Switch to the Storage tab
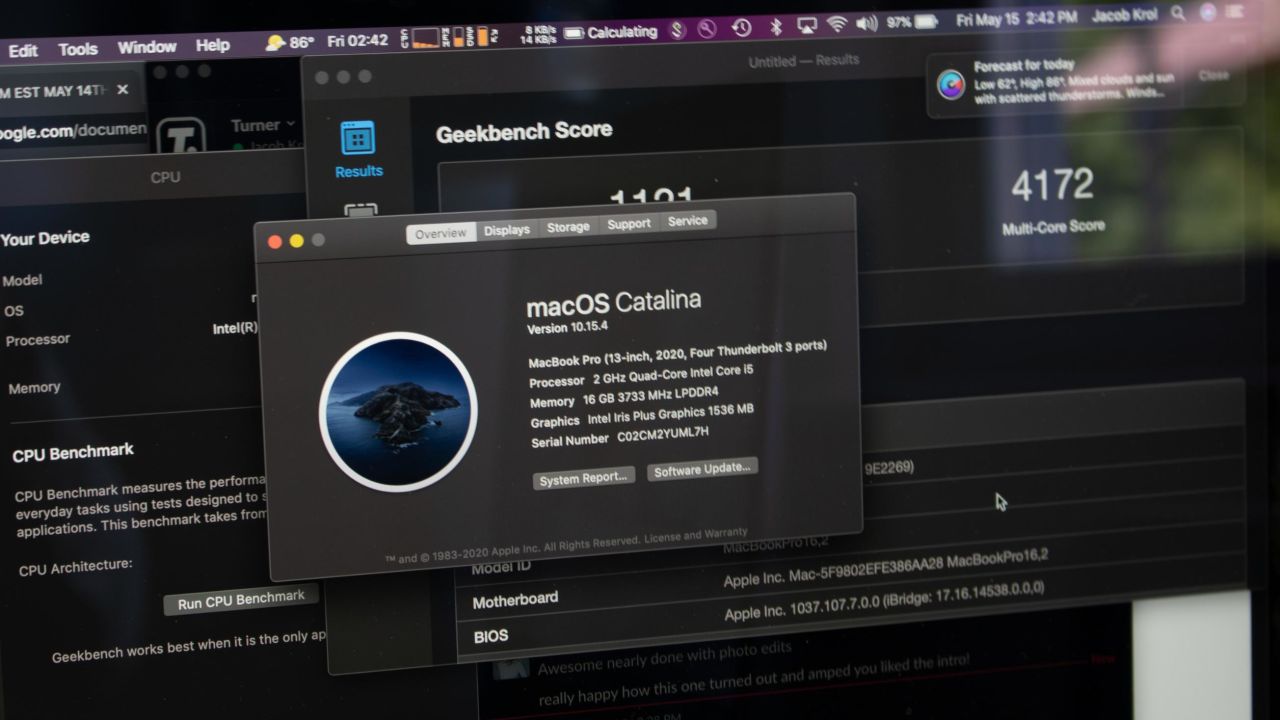The image size is (1280, 720). pyautogui.click(x=568, y=227)
